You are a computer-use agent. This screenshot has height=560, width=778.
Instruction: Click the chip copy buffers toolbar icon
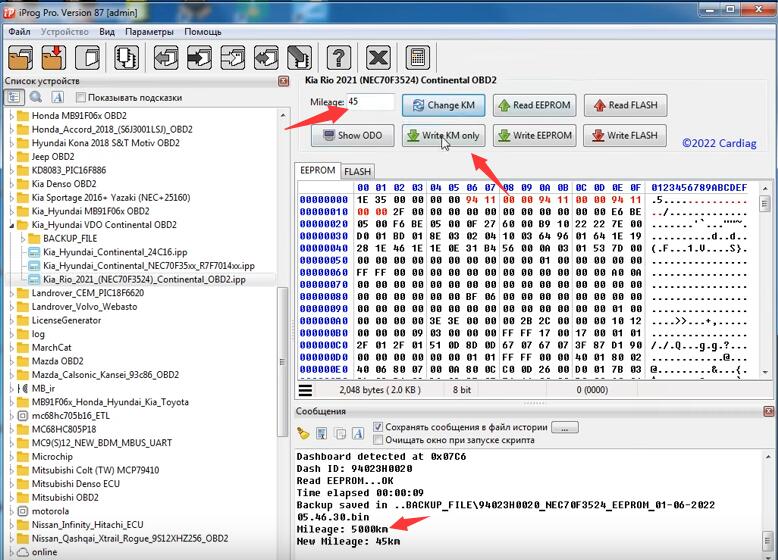[x=126, y=58]
